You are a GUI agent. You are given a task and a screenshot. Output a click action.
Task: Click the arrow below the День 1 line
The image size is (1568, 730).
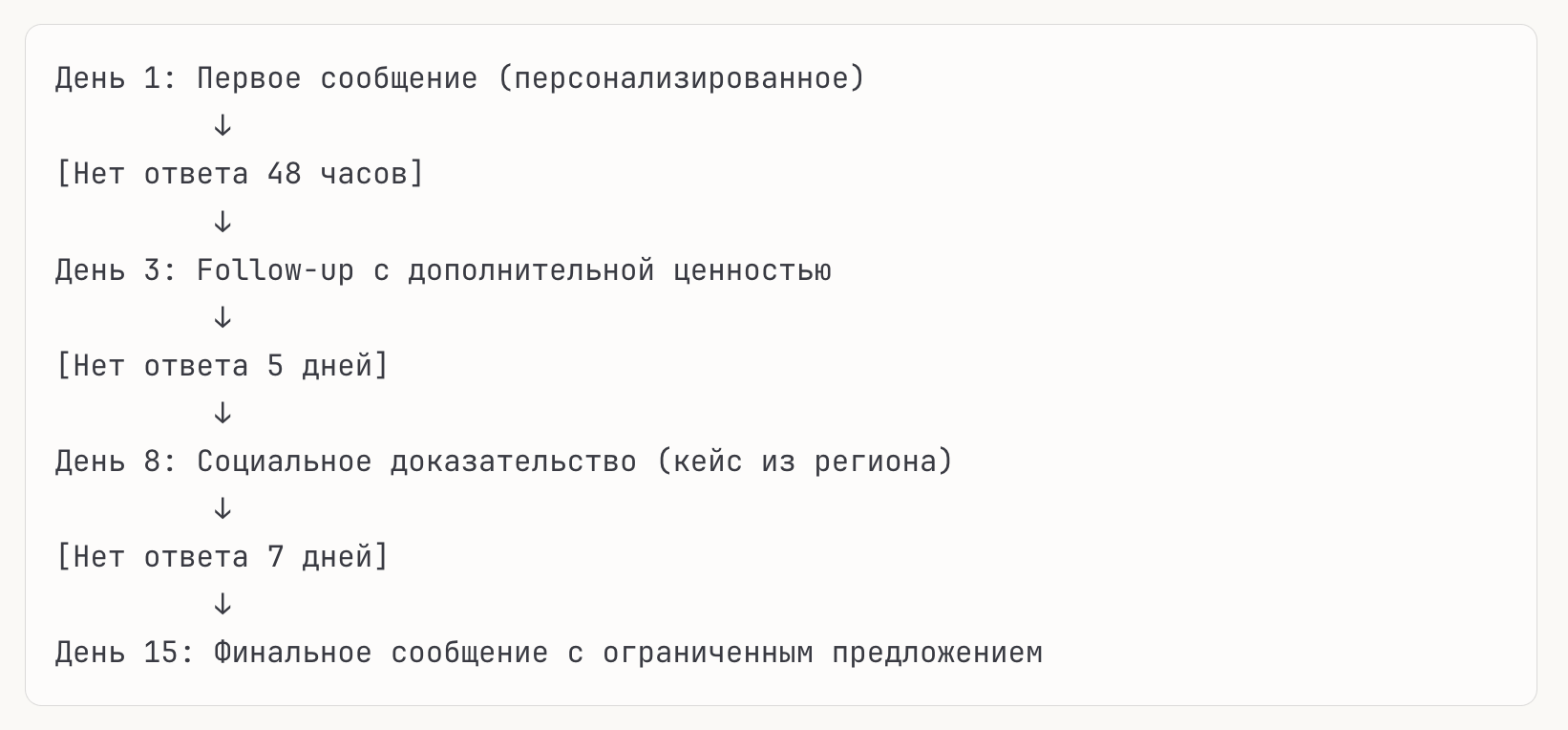pyautogui.click(x=222, y=126)
